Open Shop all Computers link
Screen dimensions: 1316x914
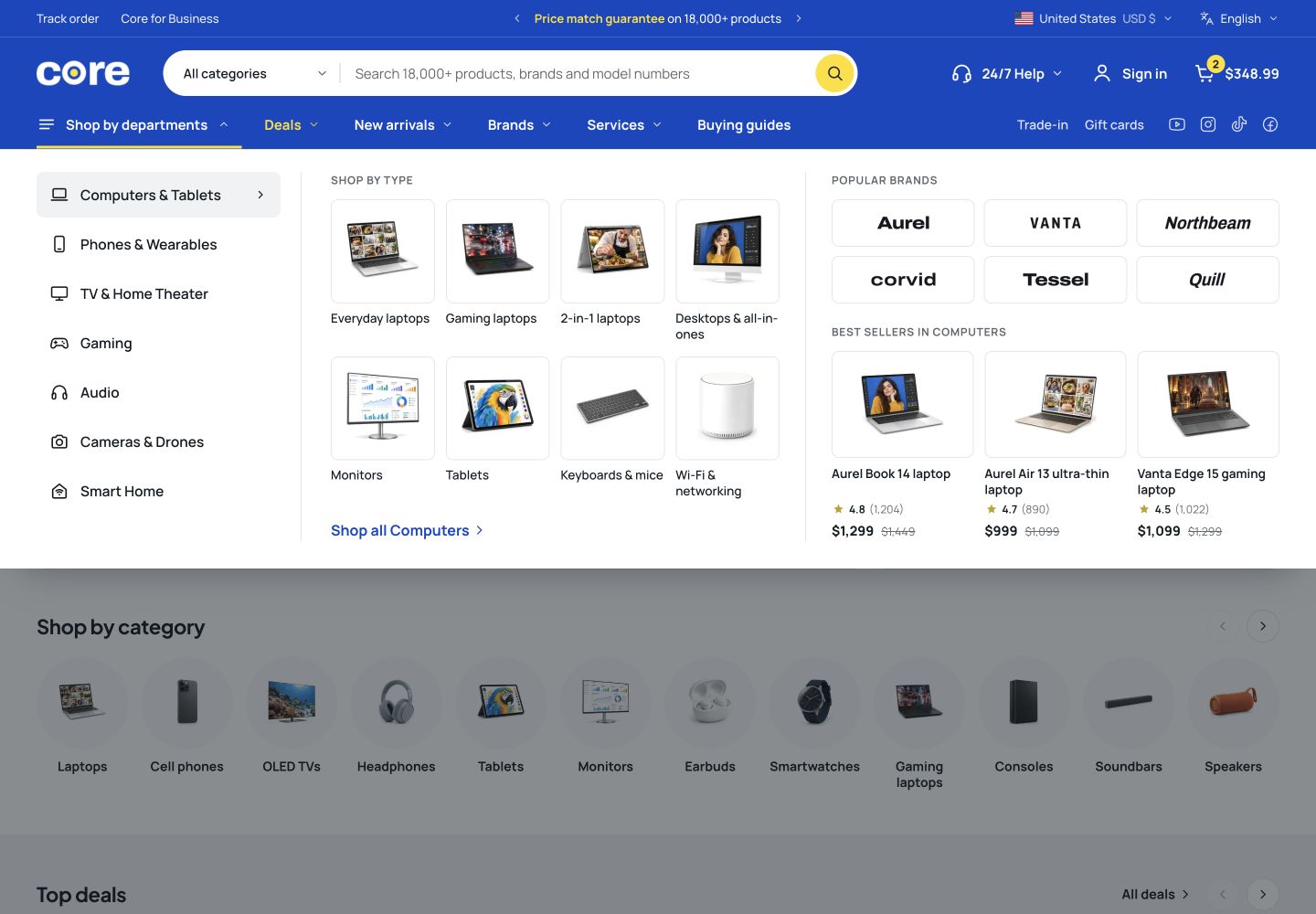(x=407, y=530)
